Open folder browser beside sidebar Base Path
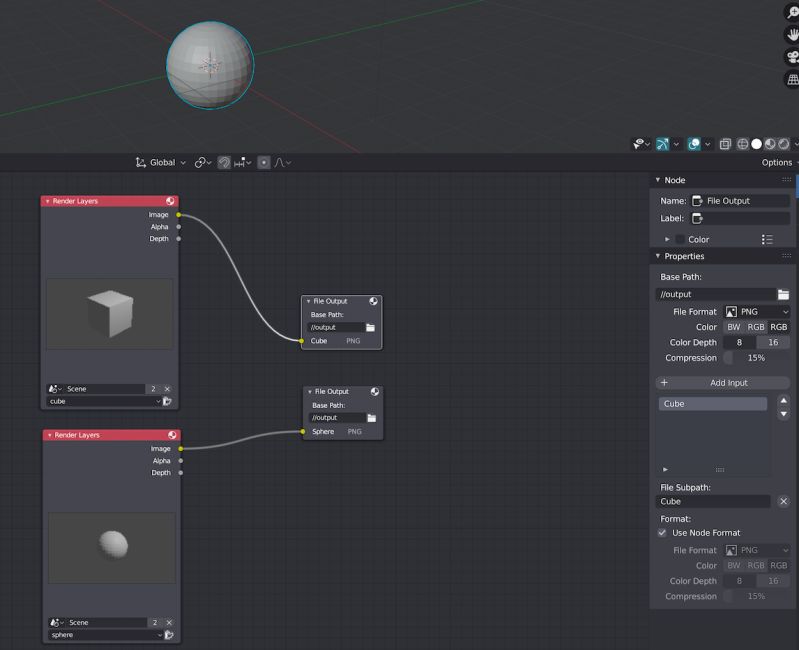799x650 pixels. [784, 294]
